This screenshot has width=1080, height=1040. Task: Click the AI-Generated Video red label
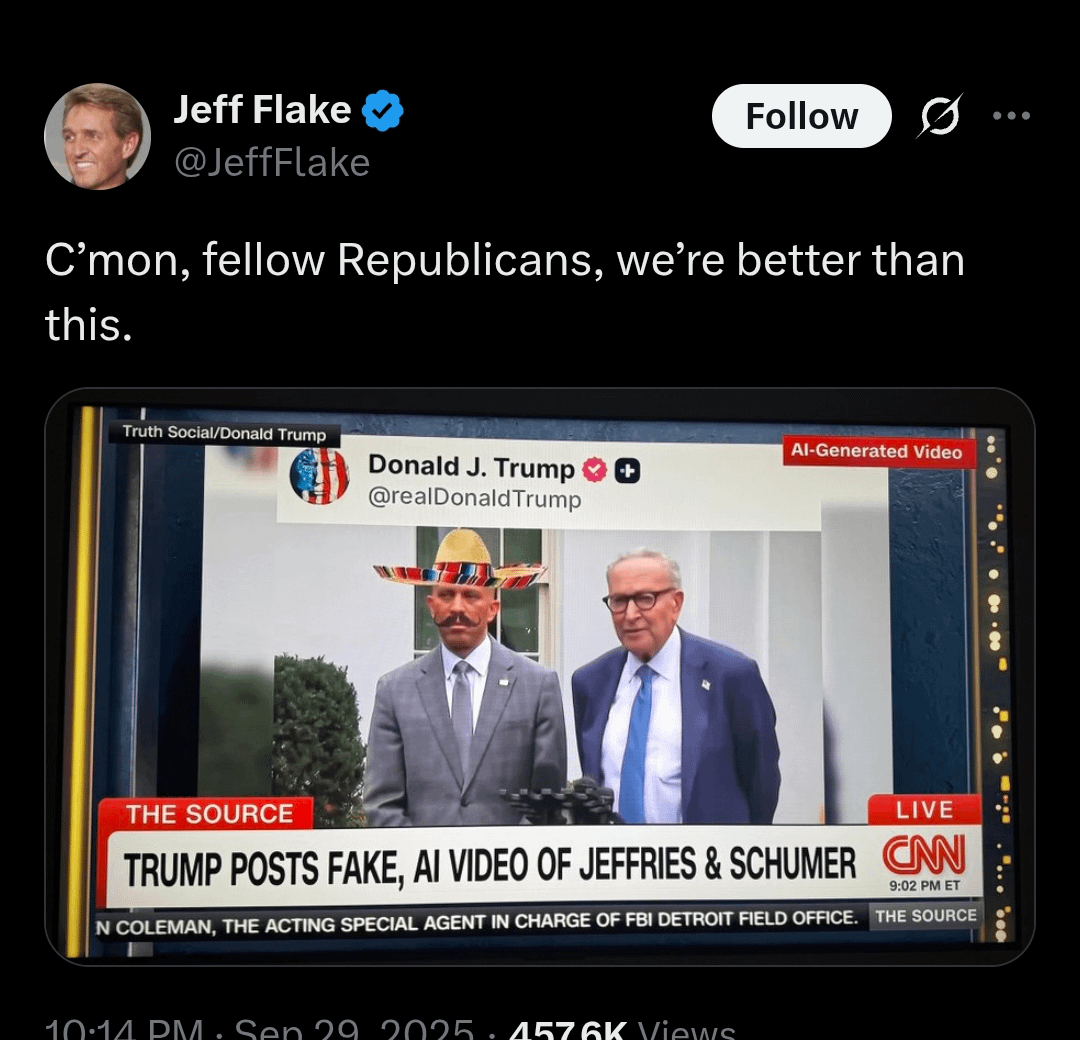click(x=877, y=451)
